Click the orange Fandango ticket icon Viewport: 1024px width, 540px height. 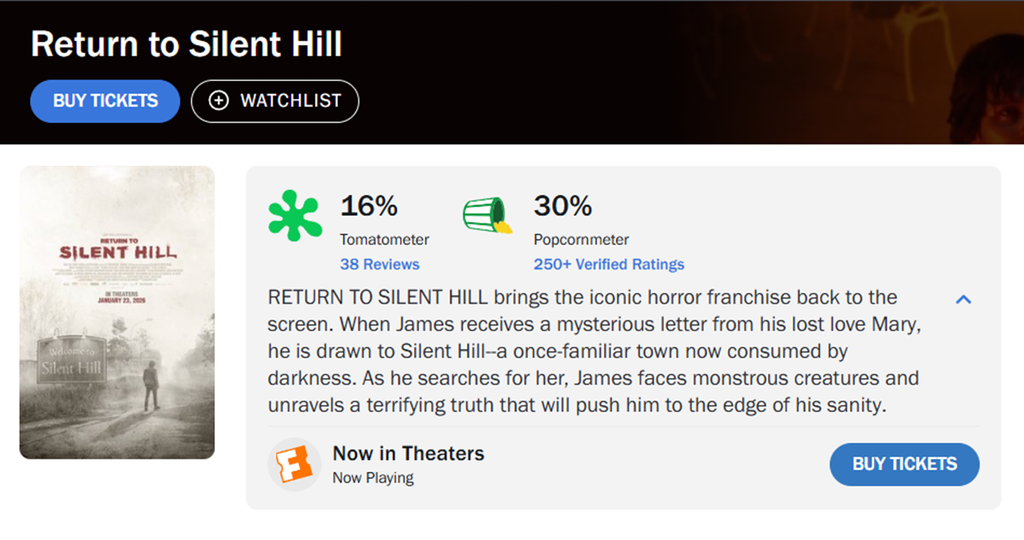coord(295,465)
